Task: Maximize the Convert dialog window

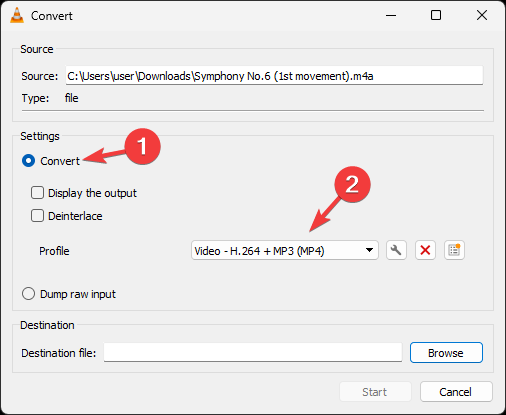Action: point(436,15)
